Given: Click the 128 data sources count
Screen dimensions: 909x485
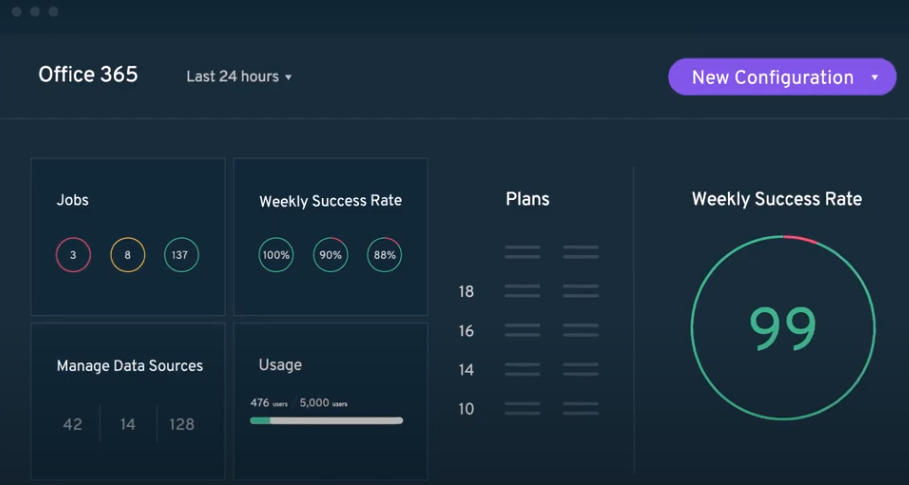Looking at the screenshot, I should (182, 424).
